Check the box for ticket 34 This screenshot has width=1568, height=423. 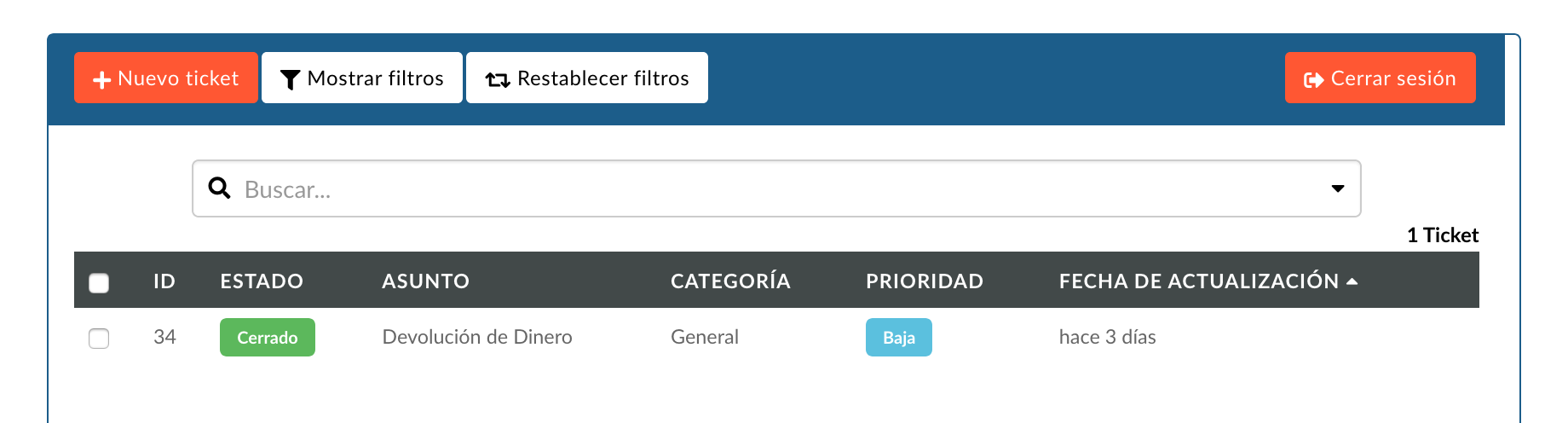(x=99, y=338)
